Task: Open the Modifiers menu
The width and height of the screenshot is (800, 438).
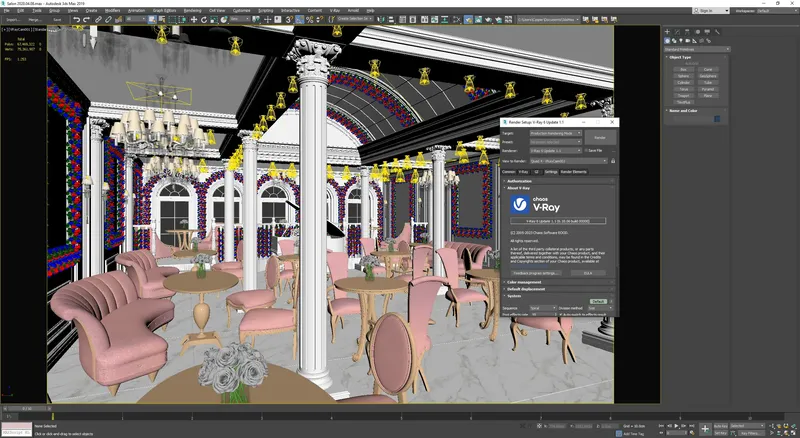Action: (x=112, y=11)
